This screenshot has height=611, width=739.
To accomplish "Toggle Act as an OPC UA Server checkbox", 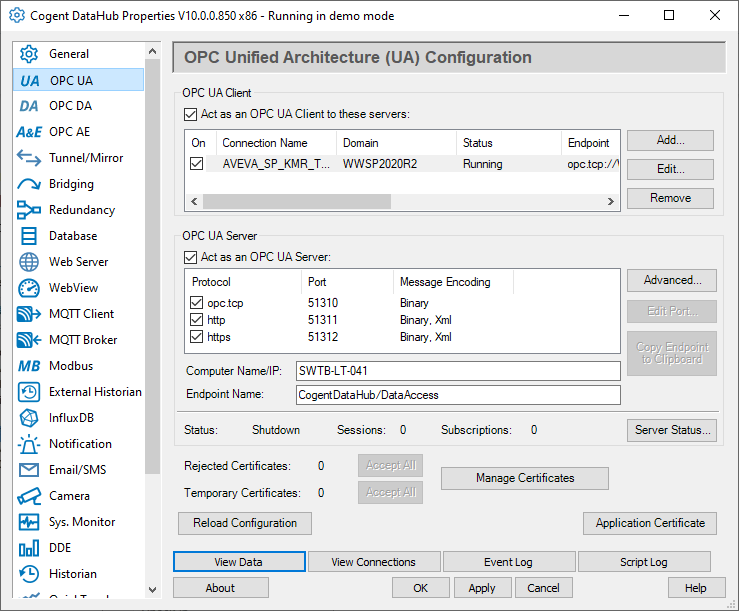I will coord(190,257).
